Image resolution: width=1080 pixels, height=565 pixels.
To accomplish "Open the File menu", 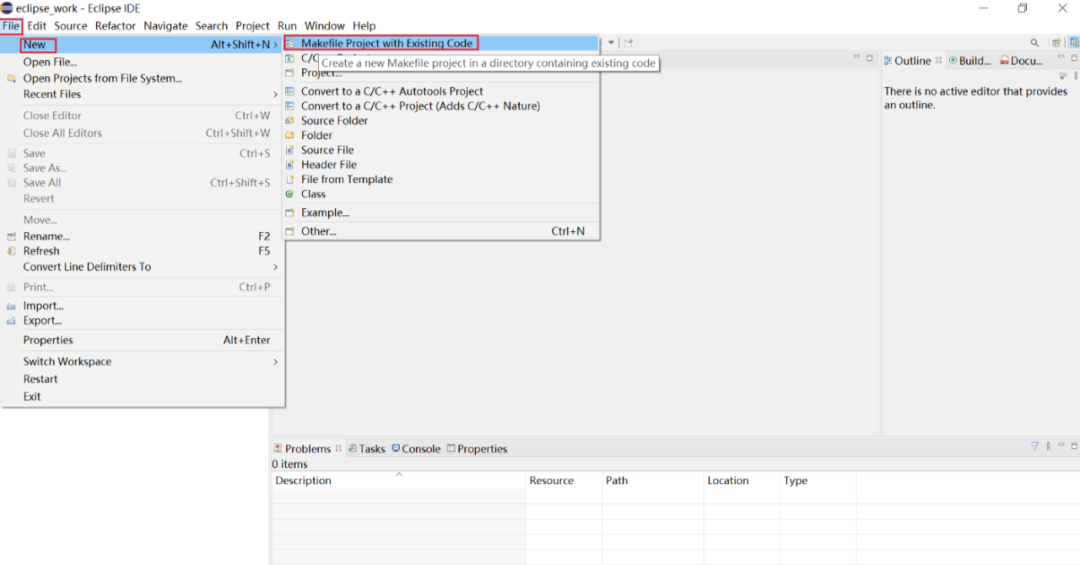I will (x=11, y=25).
